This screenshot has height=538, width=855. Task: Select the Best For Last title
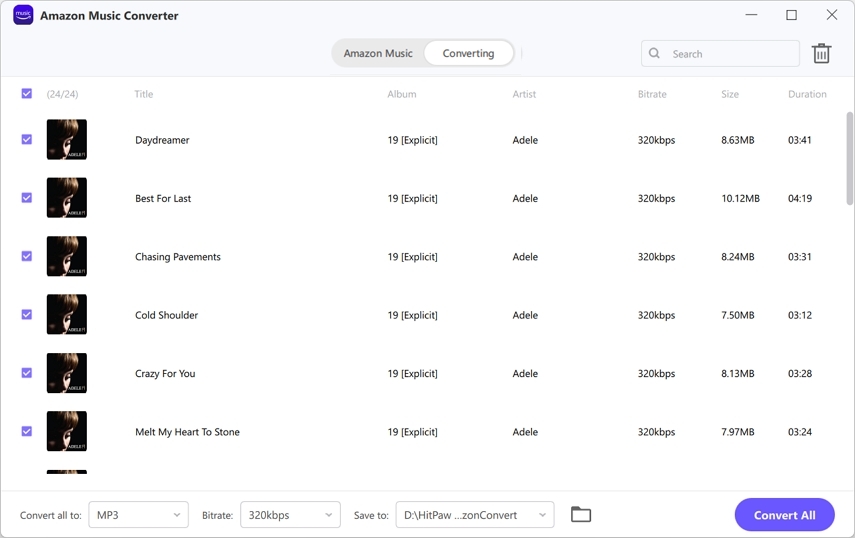point(163,198)
